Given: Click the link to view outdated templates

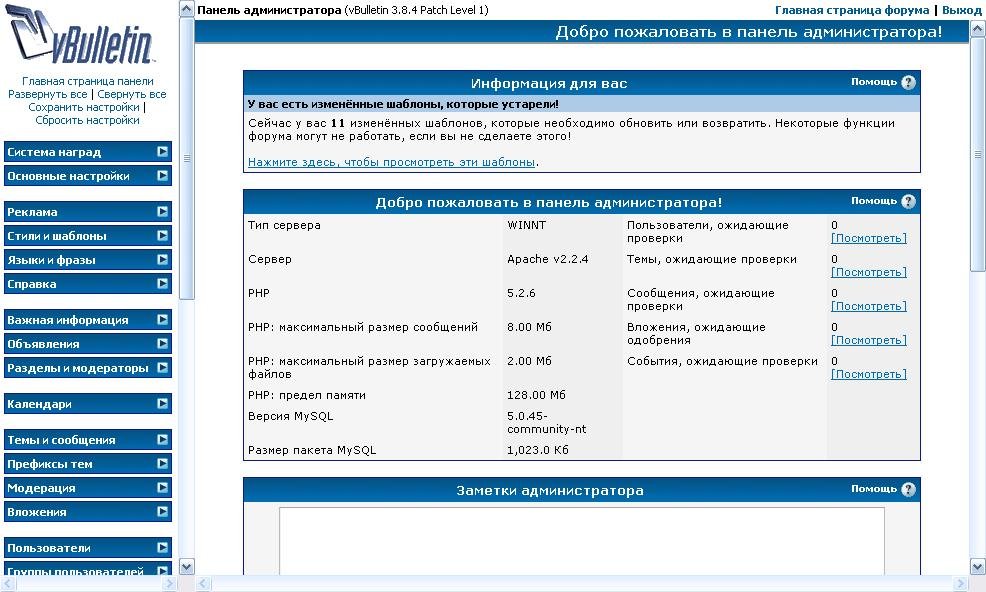Looking at the screenshot, I should pyautogui.click(x=392, y=162).
